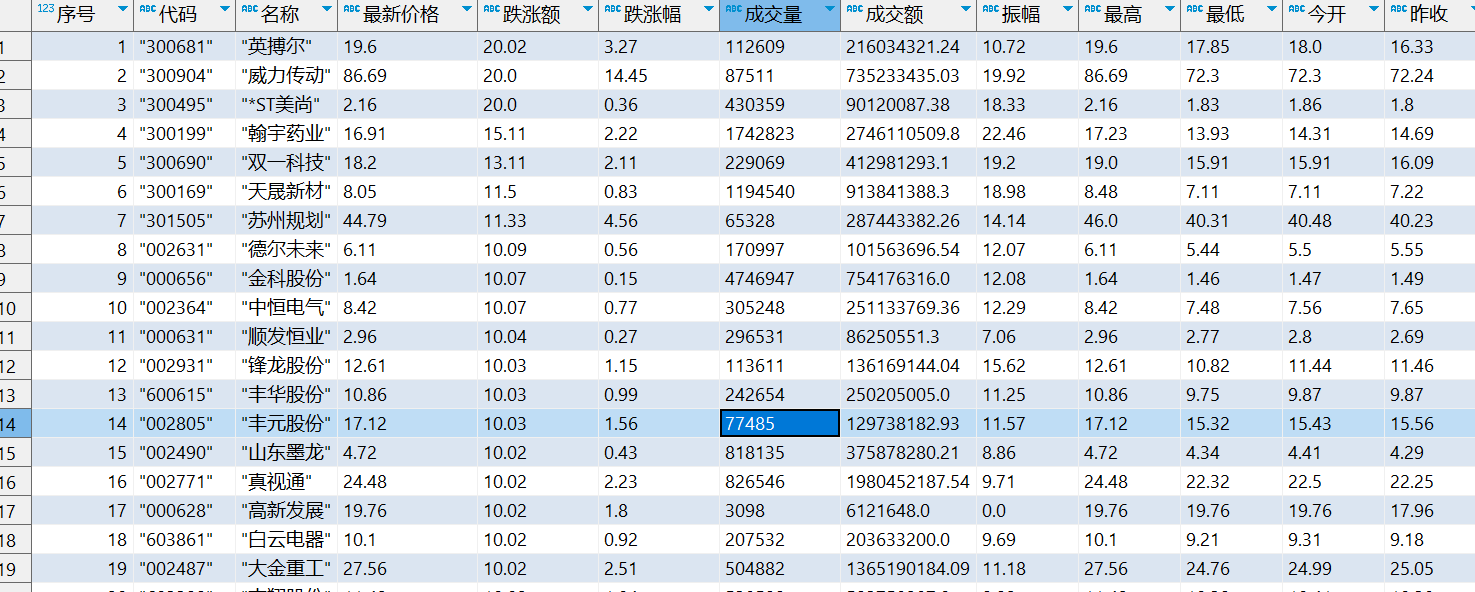Screen dimensions: 1475x592
Task: Click the highlighted cell 77485
Action: click(x=779, y=424)
